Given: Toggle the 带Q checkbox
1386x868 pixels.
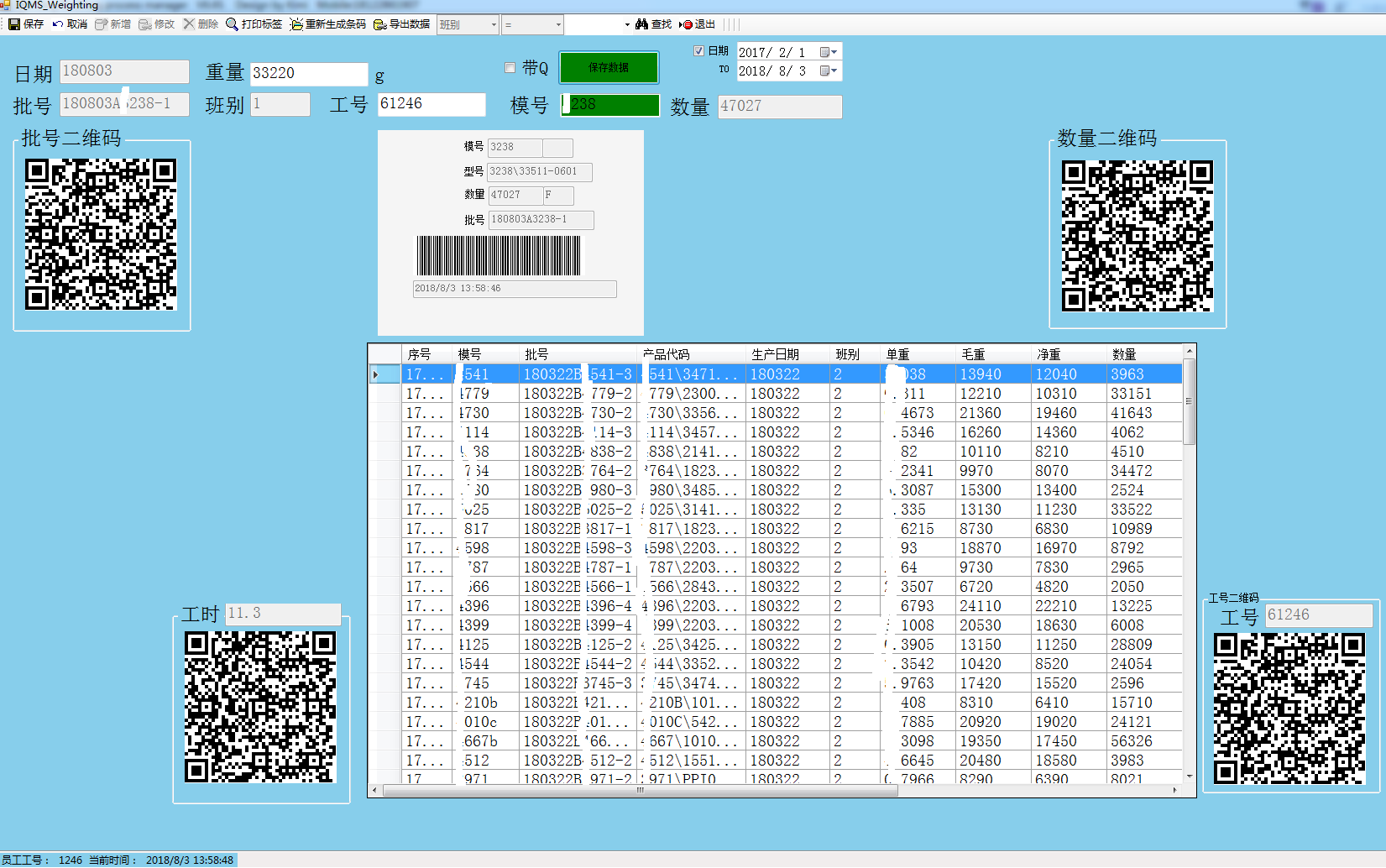Looking at the screenshot, I should (510, 68).
